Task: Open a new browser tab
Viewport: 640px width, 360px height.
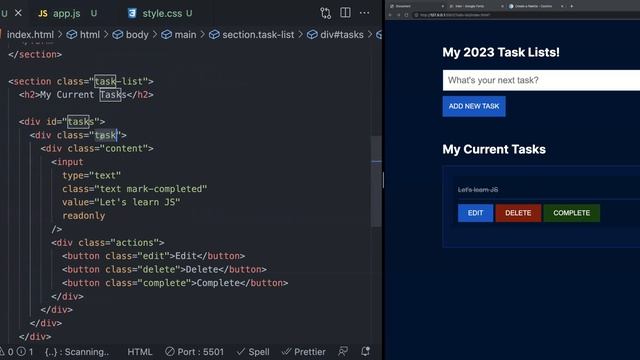Action: 571,6
